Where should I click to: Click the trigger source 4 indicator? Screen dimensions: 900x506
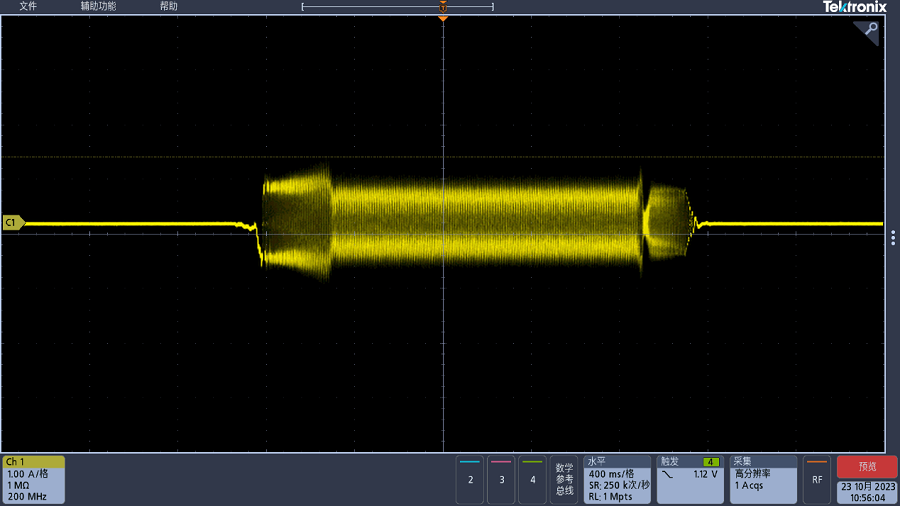(x=711, y=462)
